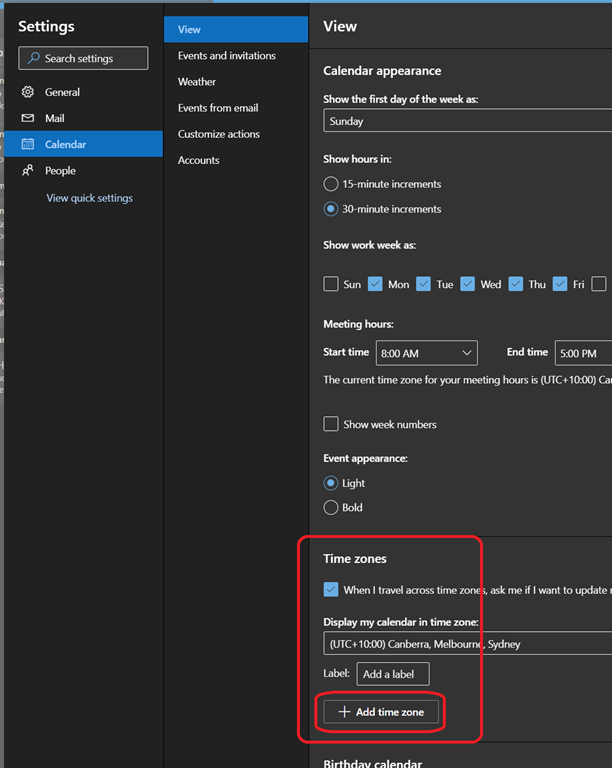Screen dimensions: 612x768
Task: Go to the Weather settings section
Action: [197, 82]
